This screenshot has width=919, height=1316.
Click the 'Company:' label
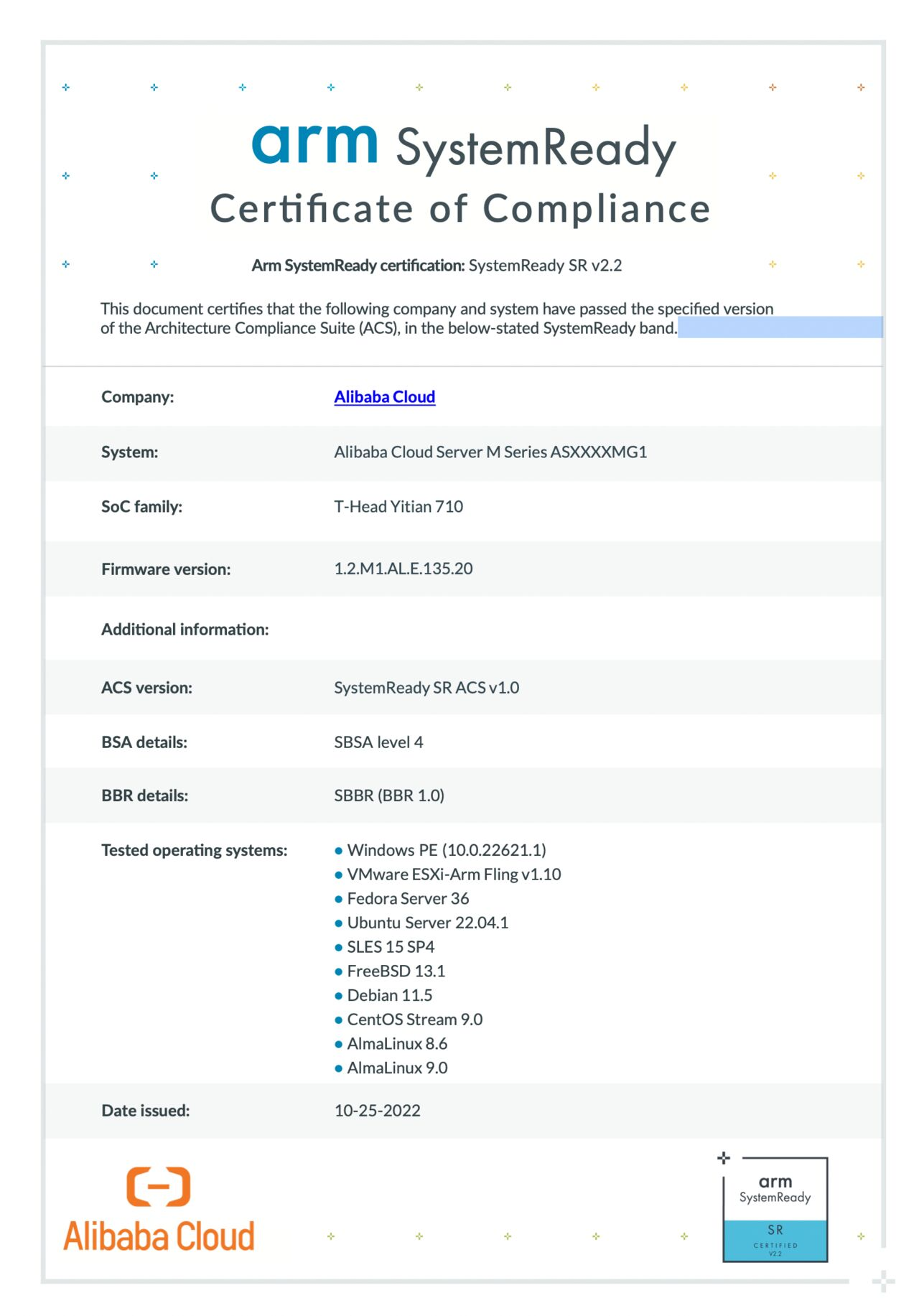[x=137, y=397]
